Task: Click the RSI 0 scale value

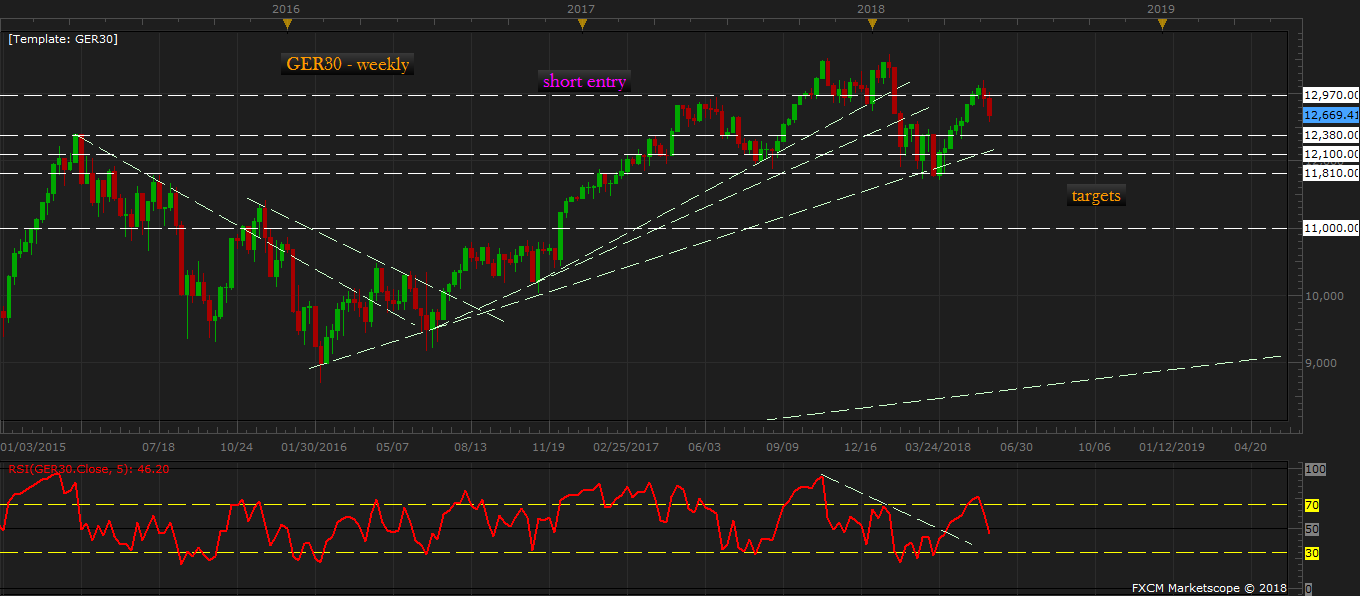Action: click(1308, 589)
